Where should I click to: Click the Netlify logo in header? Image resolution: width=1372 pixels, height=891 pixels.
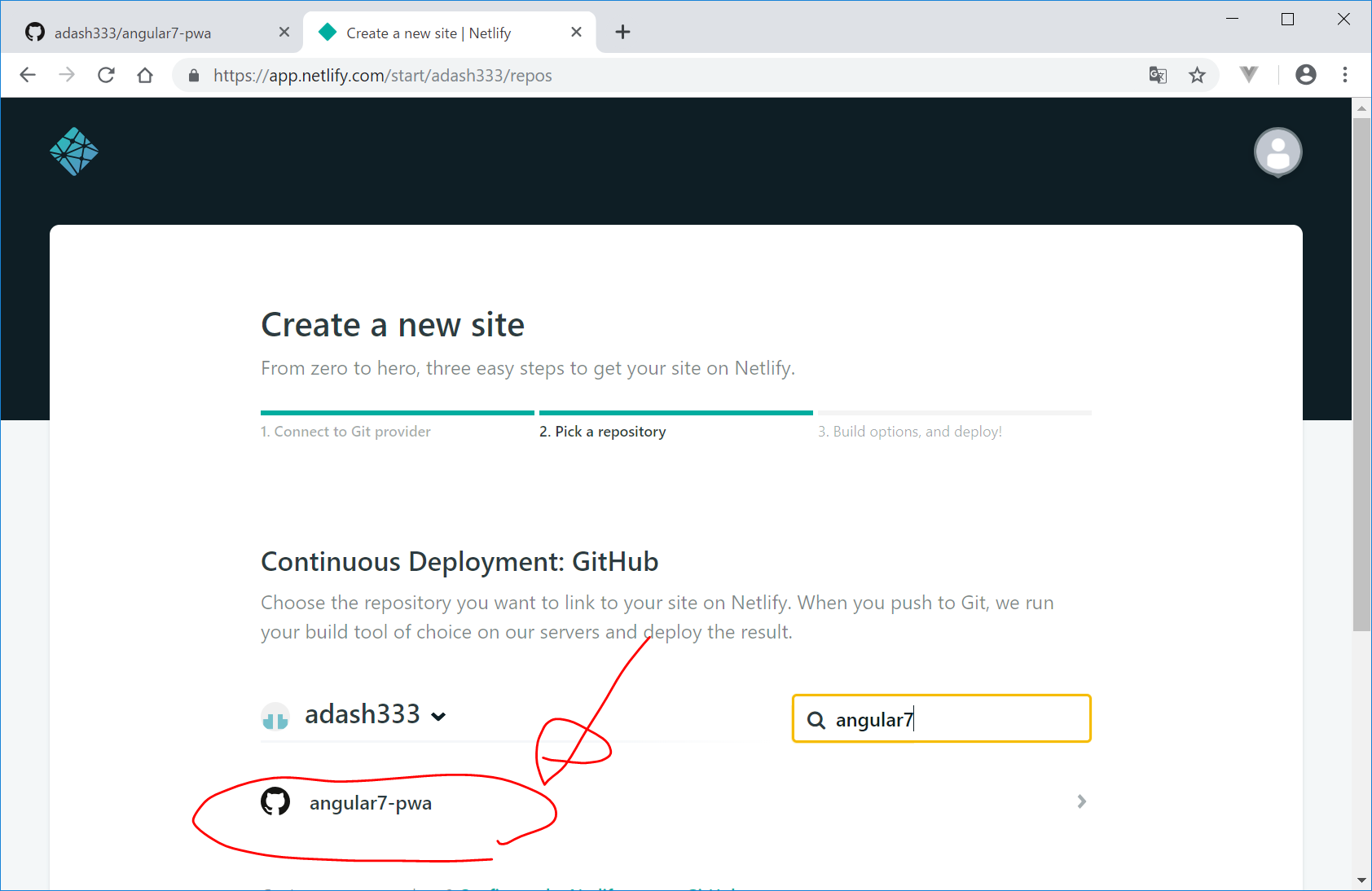coord(74,151)
